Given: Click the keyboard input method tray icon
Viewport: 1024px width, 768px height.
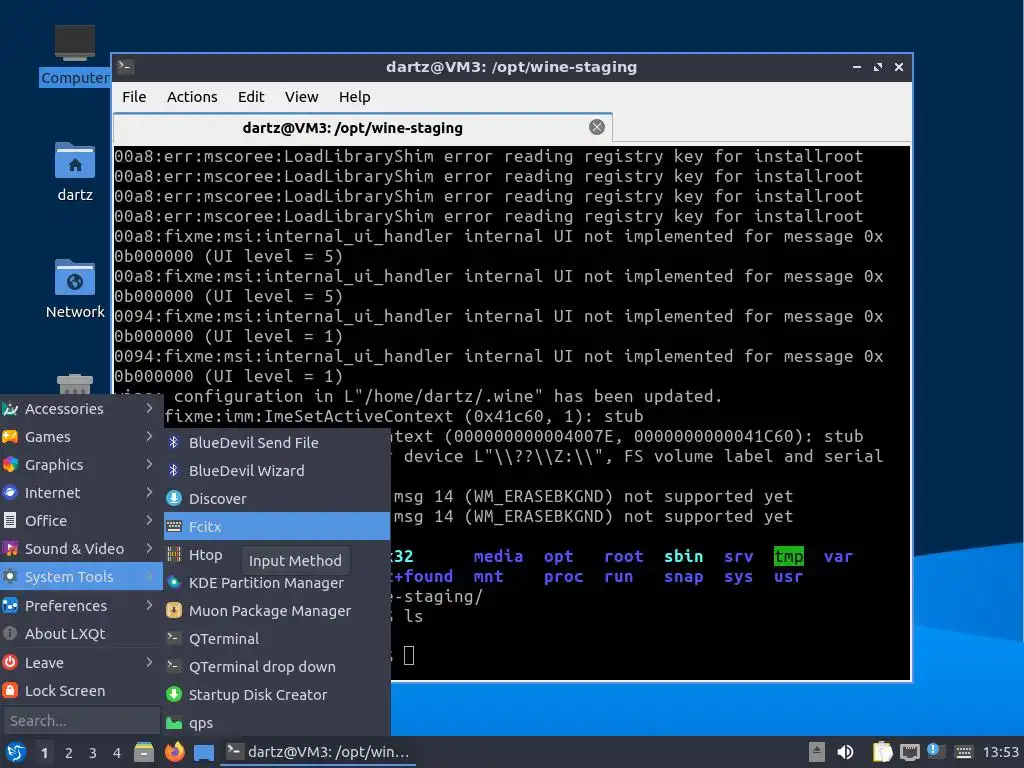Looking at the screenshot, I should [x=963, y=752].
